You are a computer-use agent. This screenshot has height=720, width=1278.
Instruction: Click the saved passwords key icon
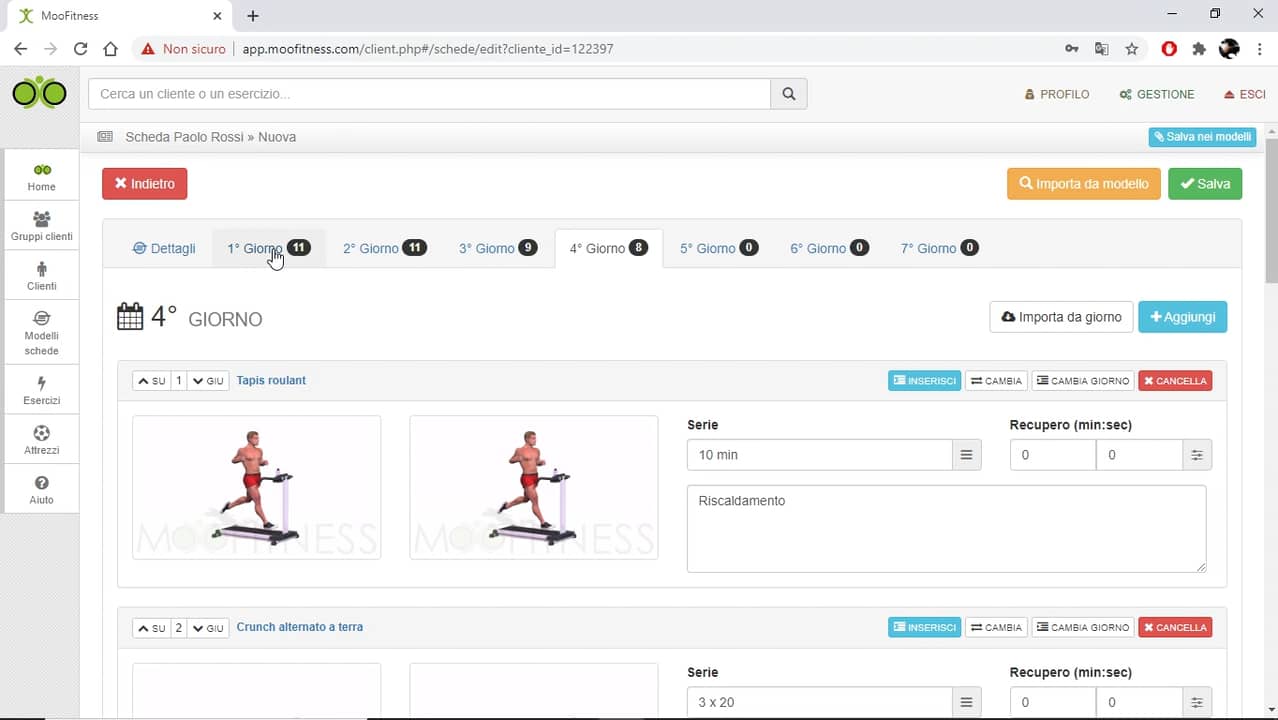pos(1072,49)
